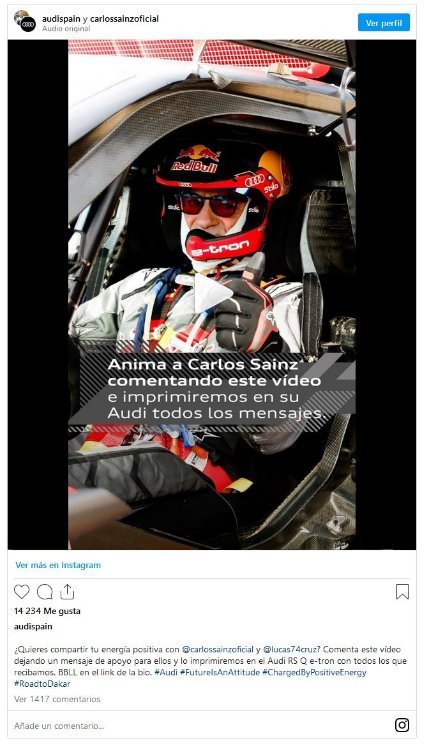Open comments via speech bubble icon
The height and width of the screenshot is (750, 429).
click(x=44, y=592)
